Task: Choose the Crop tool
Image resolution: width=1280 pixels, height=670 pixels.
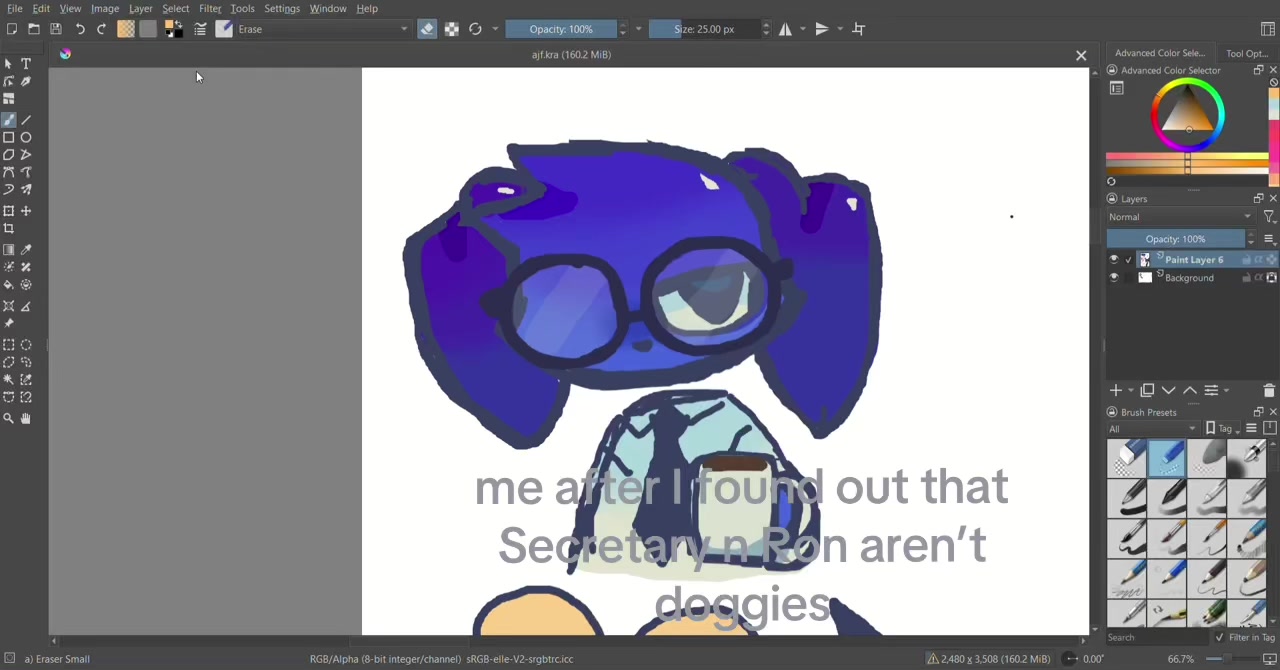Action: pyautogui.click(x=9, y=229)
